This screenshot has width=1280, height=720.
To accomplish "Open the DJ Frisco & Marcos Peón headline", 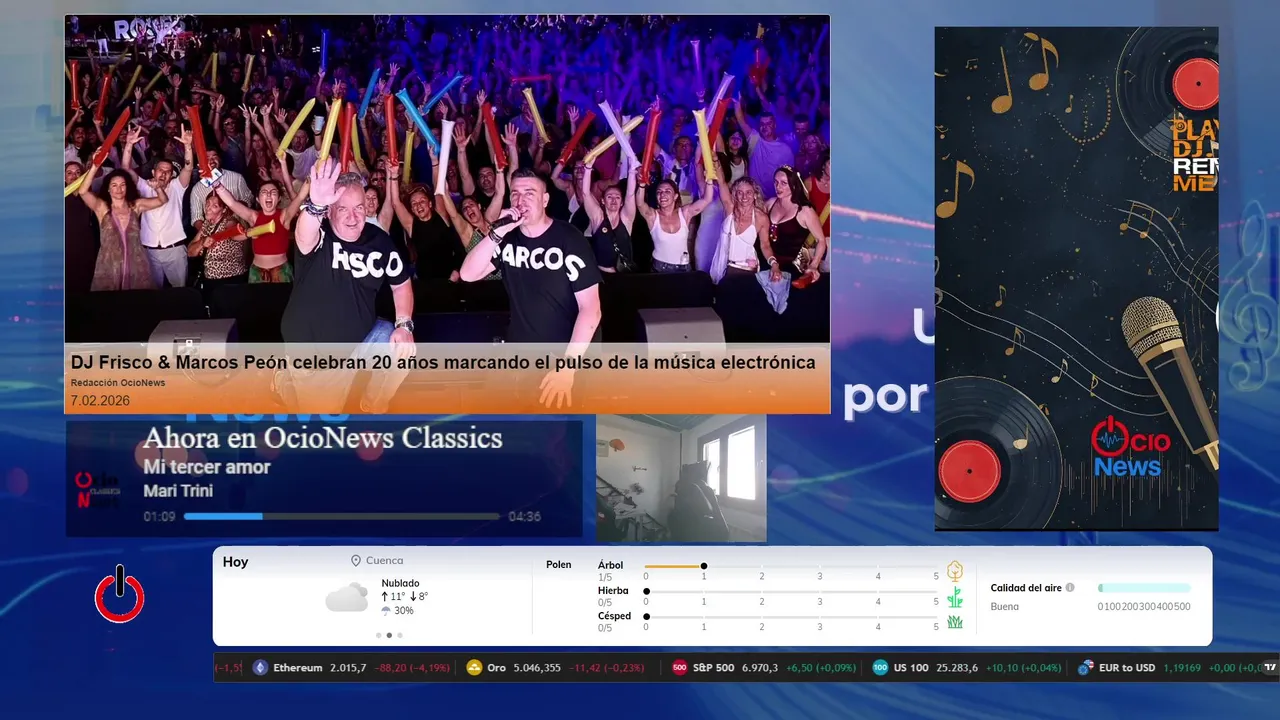I will coord(443,363).
